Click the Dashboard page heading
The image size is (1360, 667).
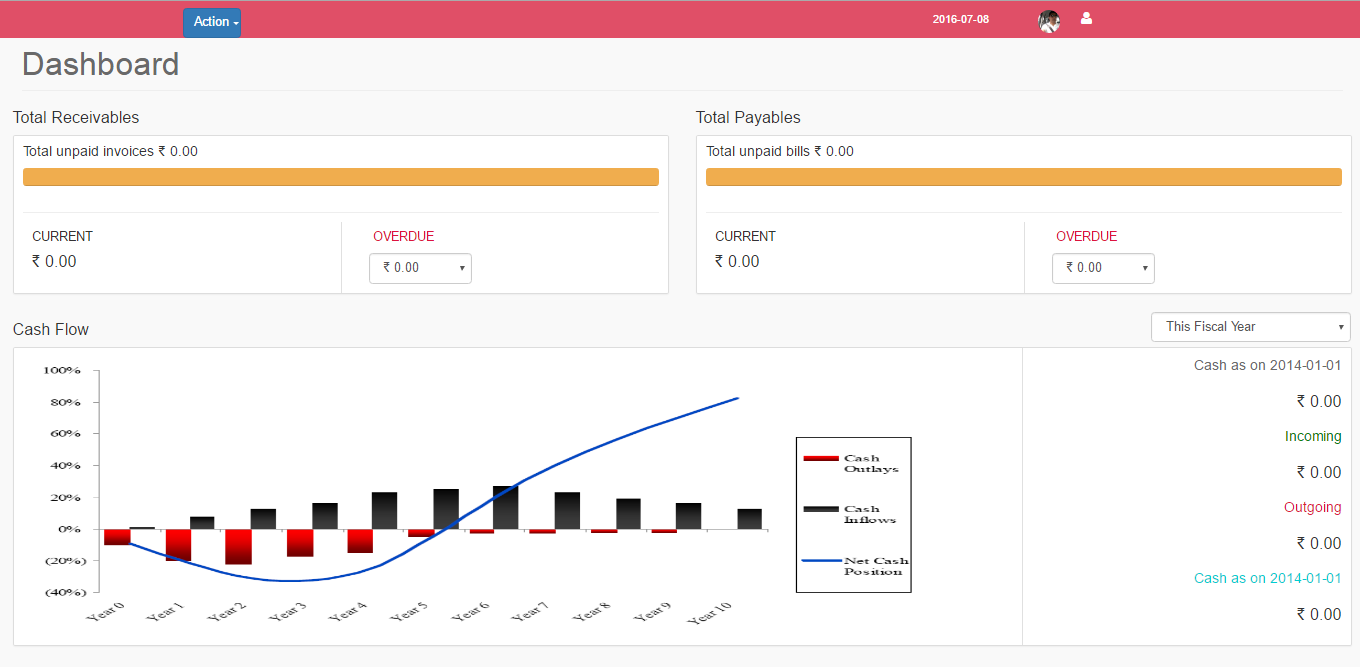pos(101,64)
